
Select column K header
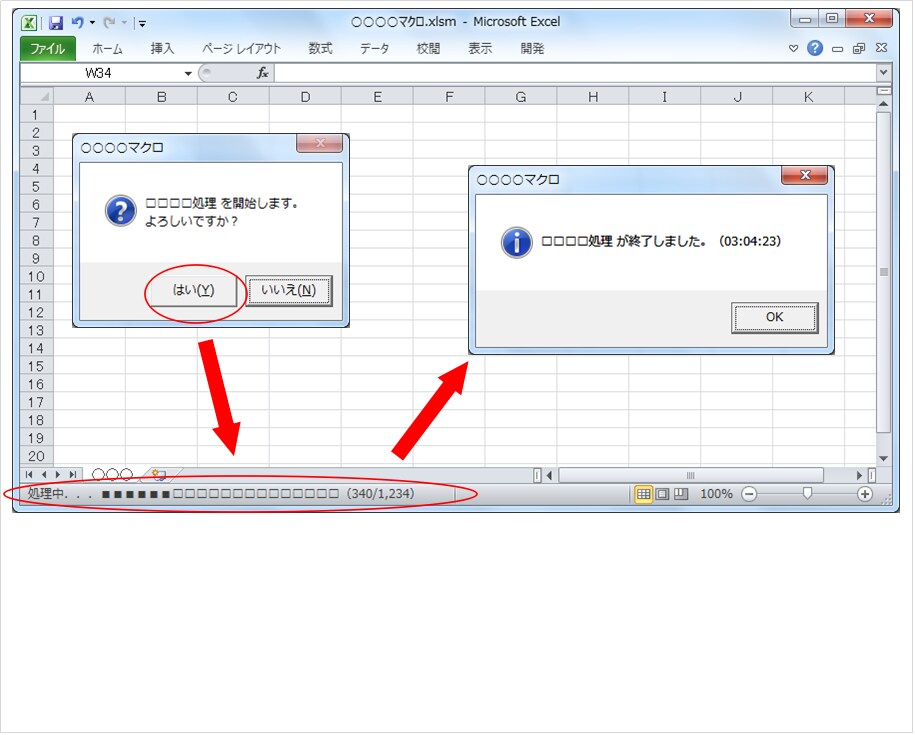[x=808, y=97]
